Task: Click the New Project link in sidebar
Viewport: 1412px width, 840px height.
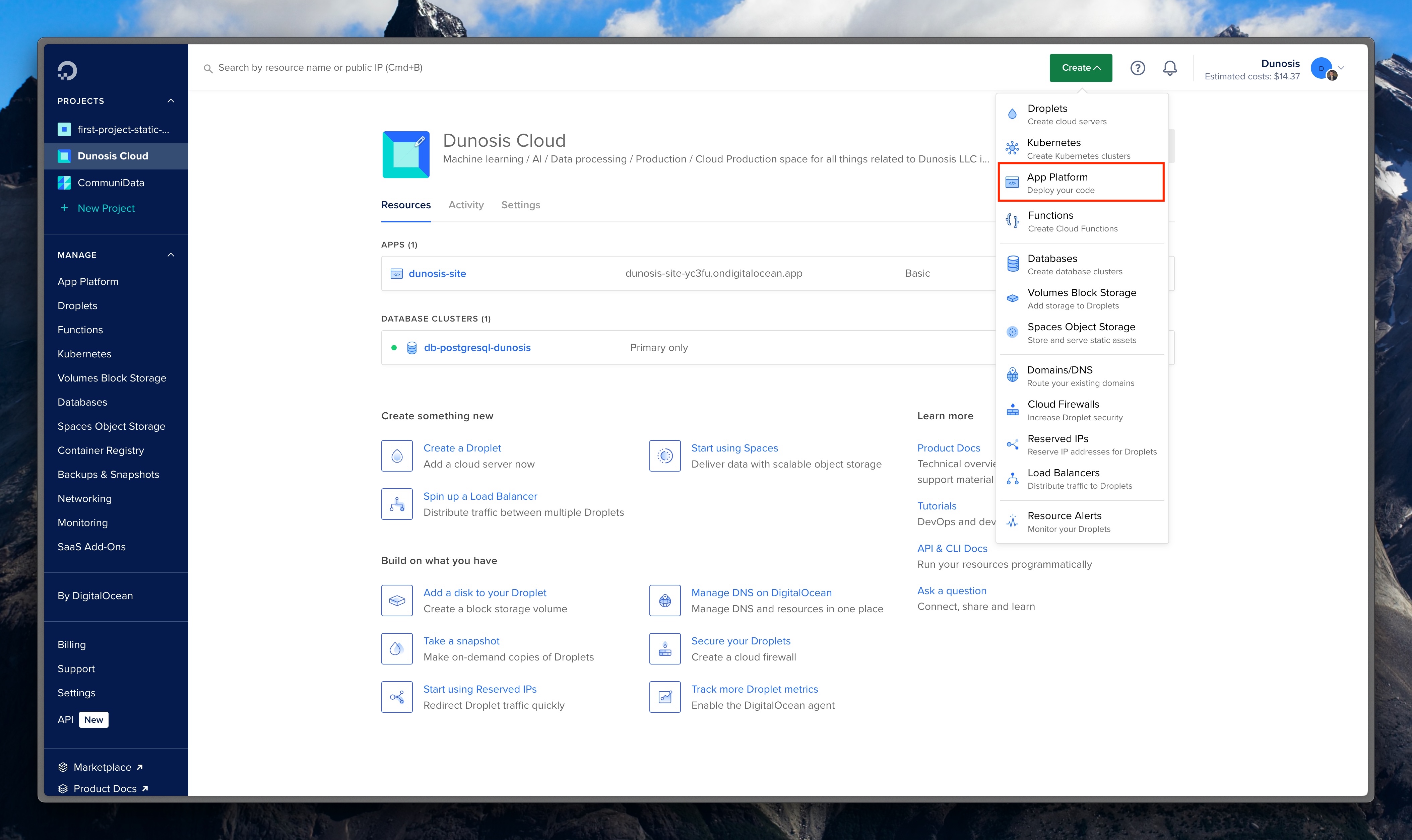Action: click(x=106, y=208)
